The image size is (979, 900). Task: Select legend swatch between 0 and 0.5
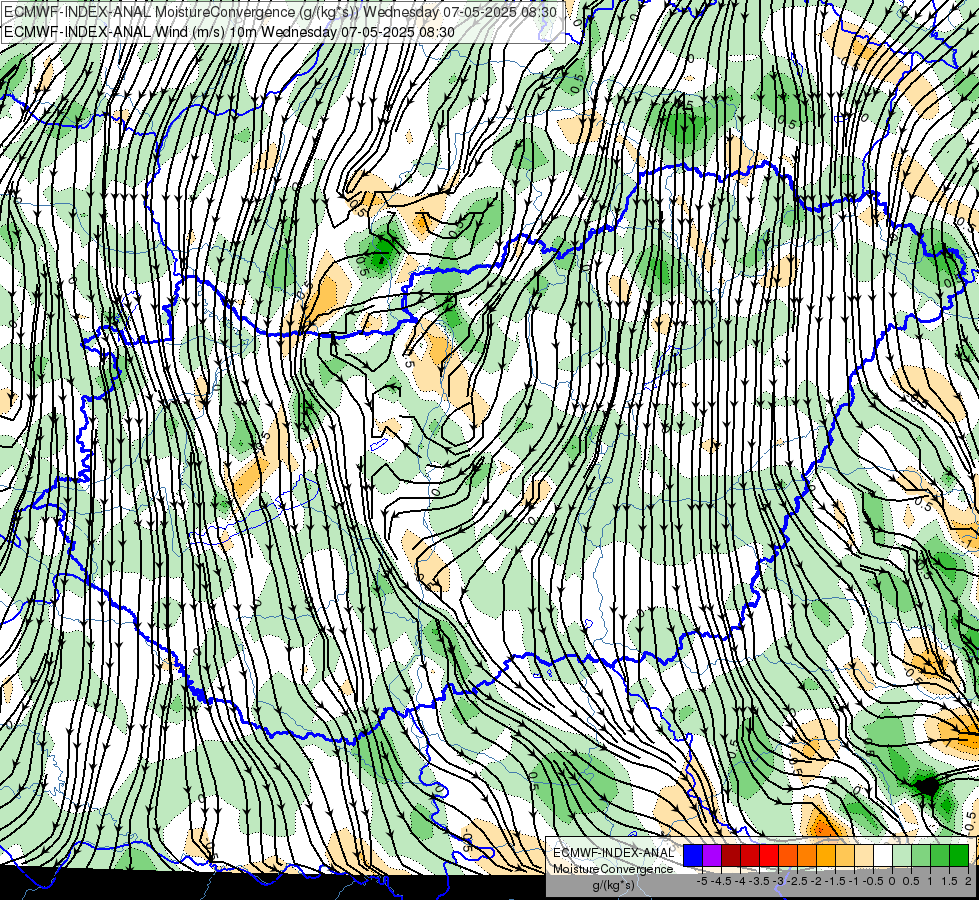tap(902, 855)
